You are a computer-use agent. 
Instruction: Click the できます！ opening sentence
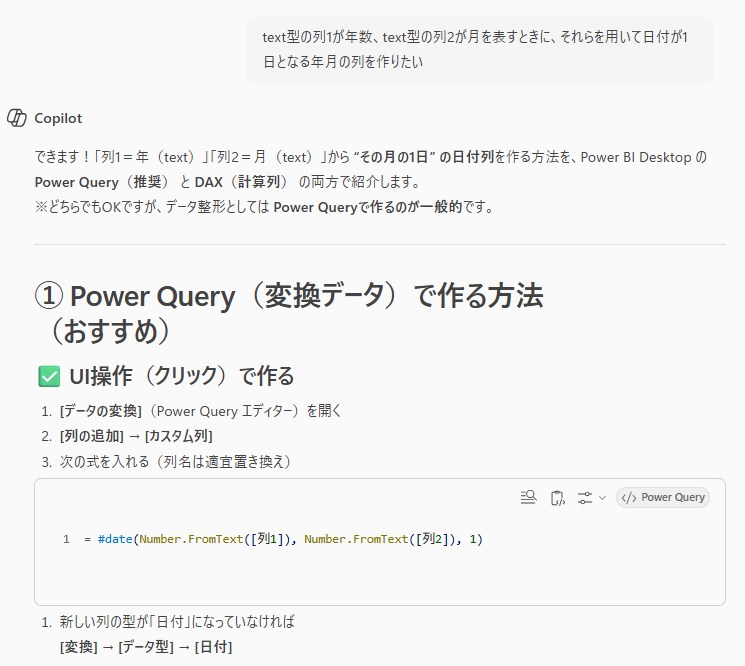coord(371,170)
